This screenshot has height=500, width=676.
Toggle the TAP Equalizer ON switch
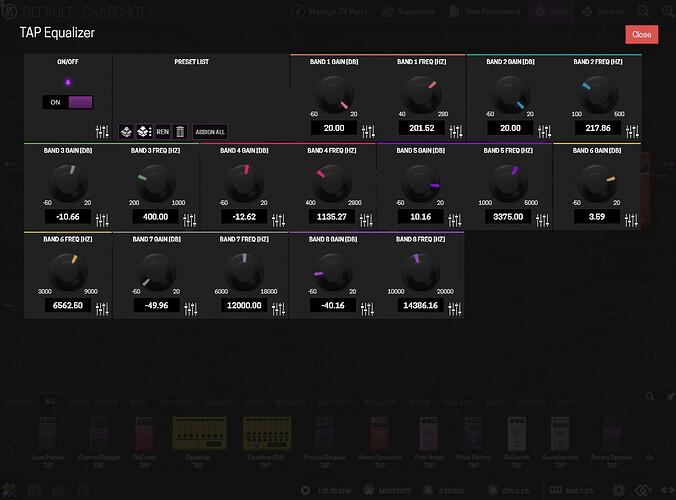pyautogui.click(x=68, y=102)
